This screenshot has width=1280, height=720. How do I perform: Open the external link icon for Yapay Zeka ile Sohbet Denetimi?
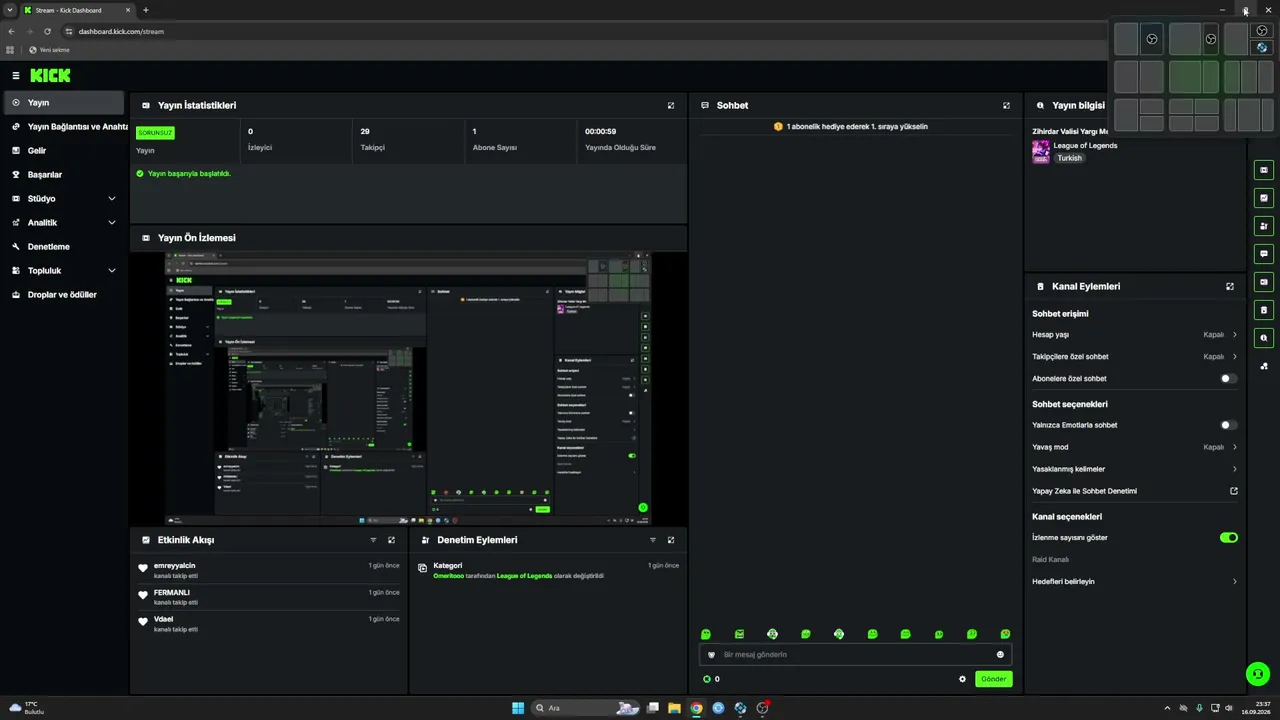(1234, 491)
